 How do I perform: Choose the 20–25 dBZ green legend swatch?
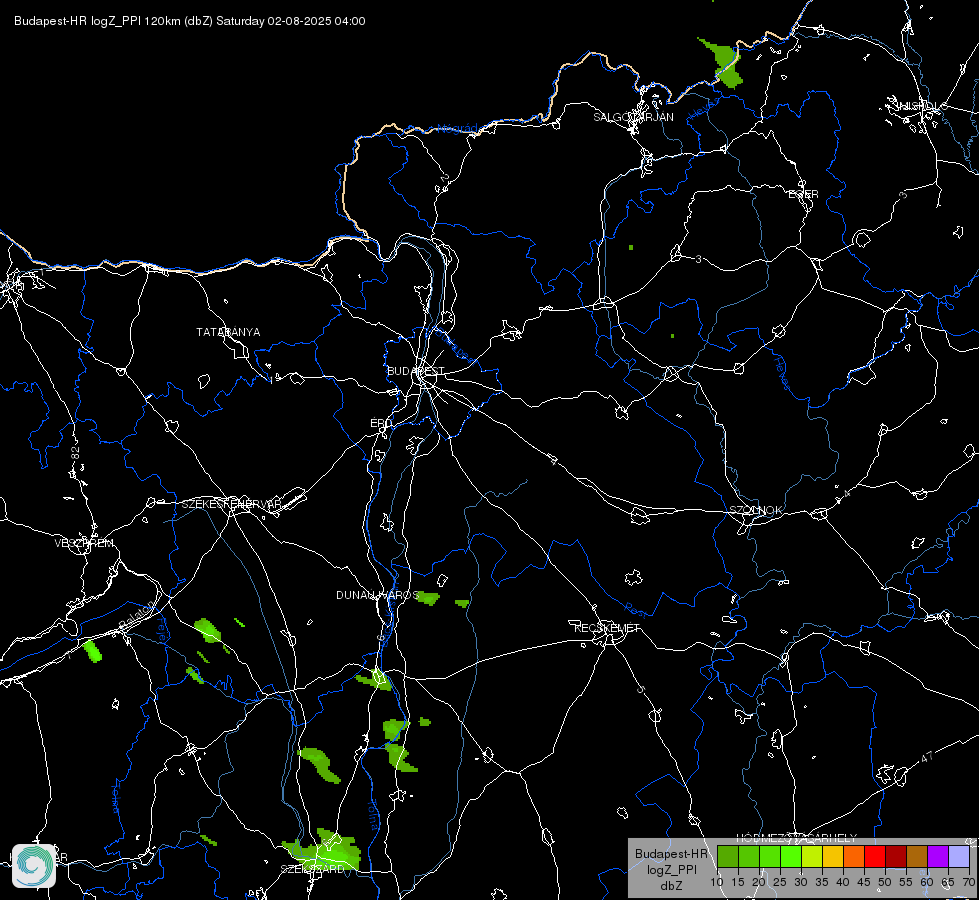770,856
